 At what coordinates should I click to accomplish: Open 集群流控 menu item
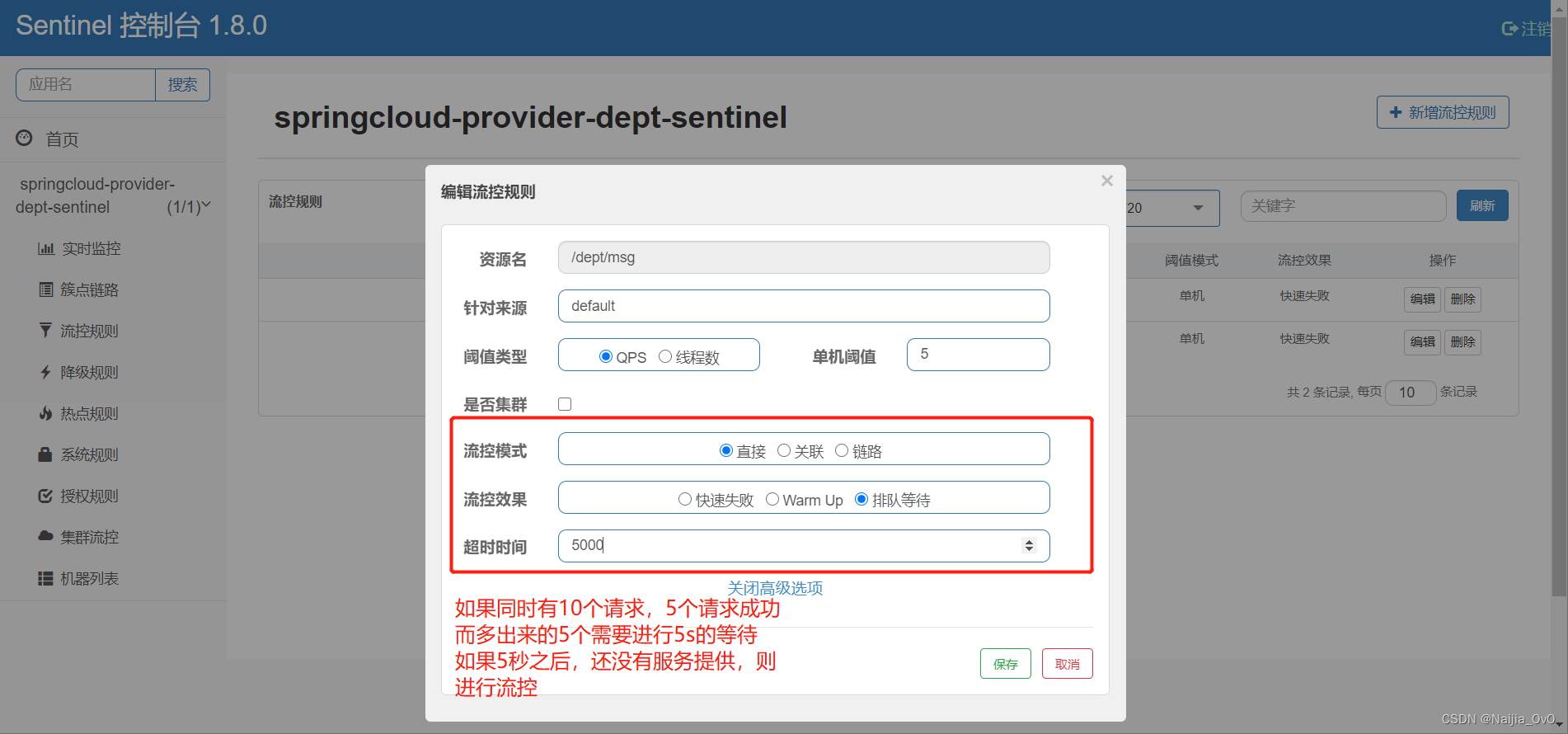(x=90, y=537)
